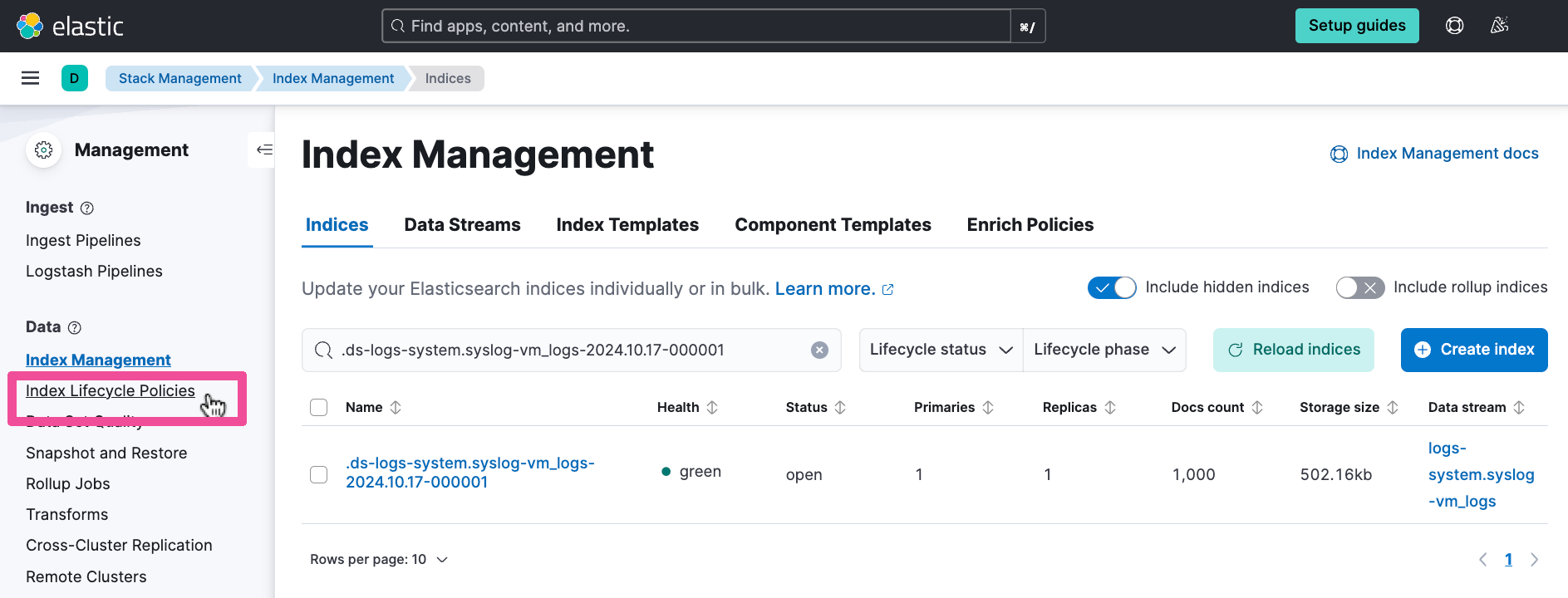The height and width of the screenshot is (598, 1568).
Task: Open Index Management docs link
Action: (x=1434, y=154)
